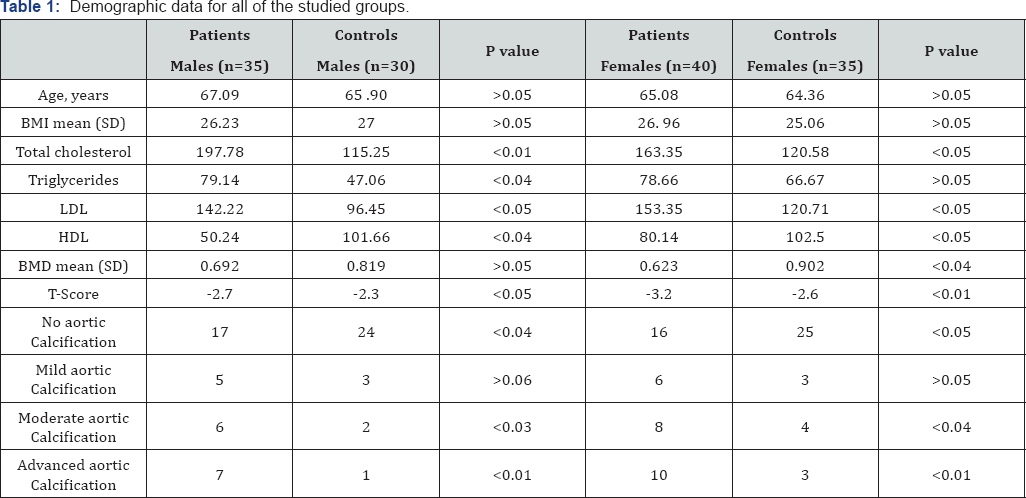Select the "Patients Males (n=35)" column header
Viewport: 1026px width, 498px height.
pyautogui.click(x=219, y=51)
